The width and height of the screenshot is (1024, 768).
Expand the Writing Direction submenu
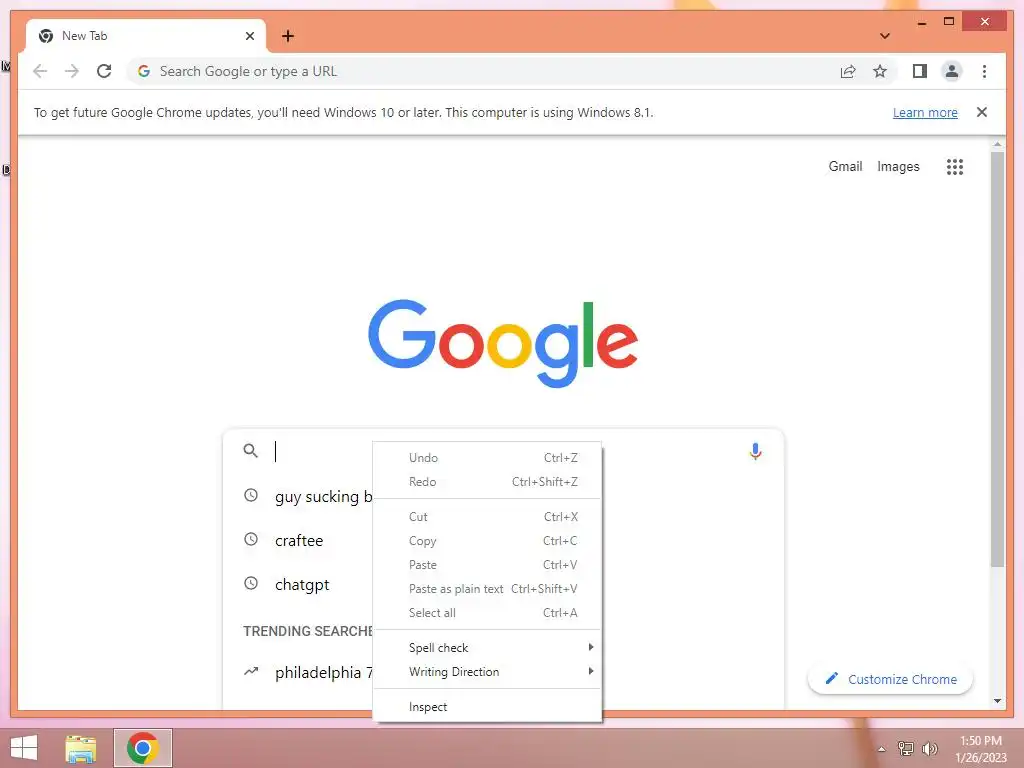(487, 672)
